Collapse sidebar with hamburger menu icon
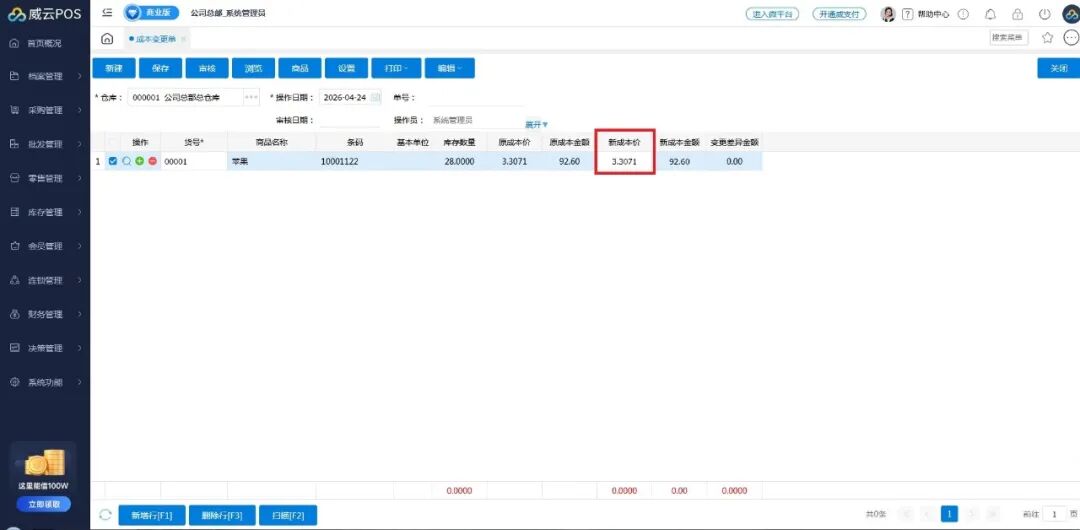Screen dimensions: 1080x530 coord(107,13)
